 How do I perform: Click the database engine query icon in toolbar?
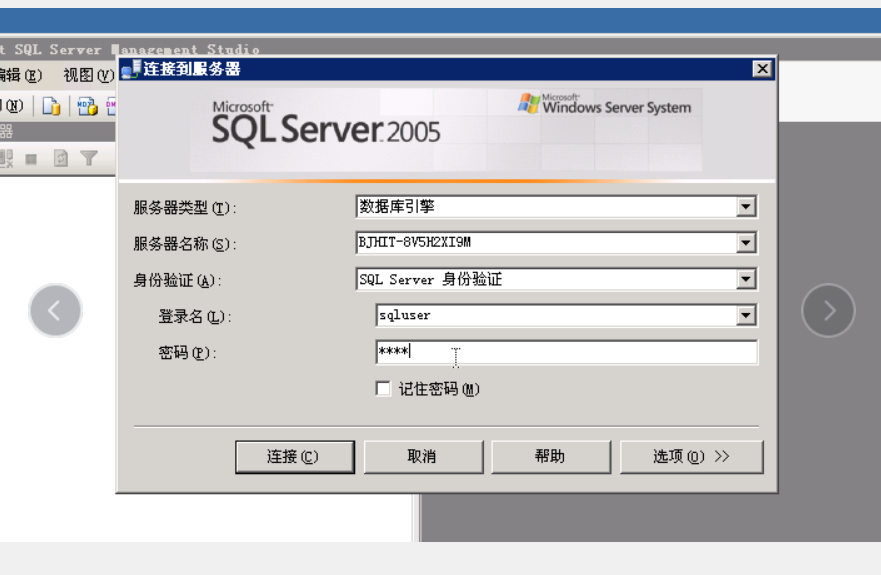[51, 106]
